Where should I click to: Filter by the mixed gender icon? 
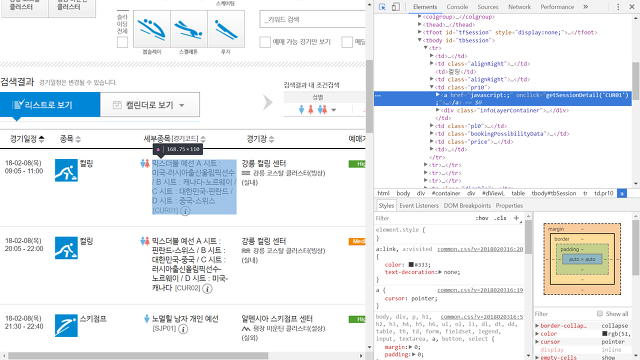[322, 109]
